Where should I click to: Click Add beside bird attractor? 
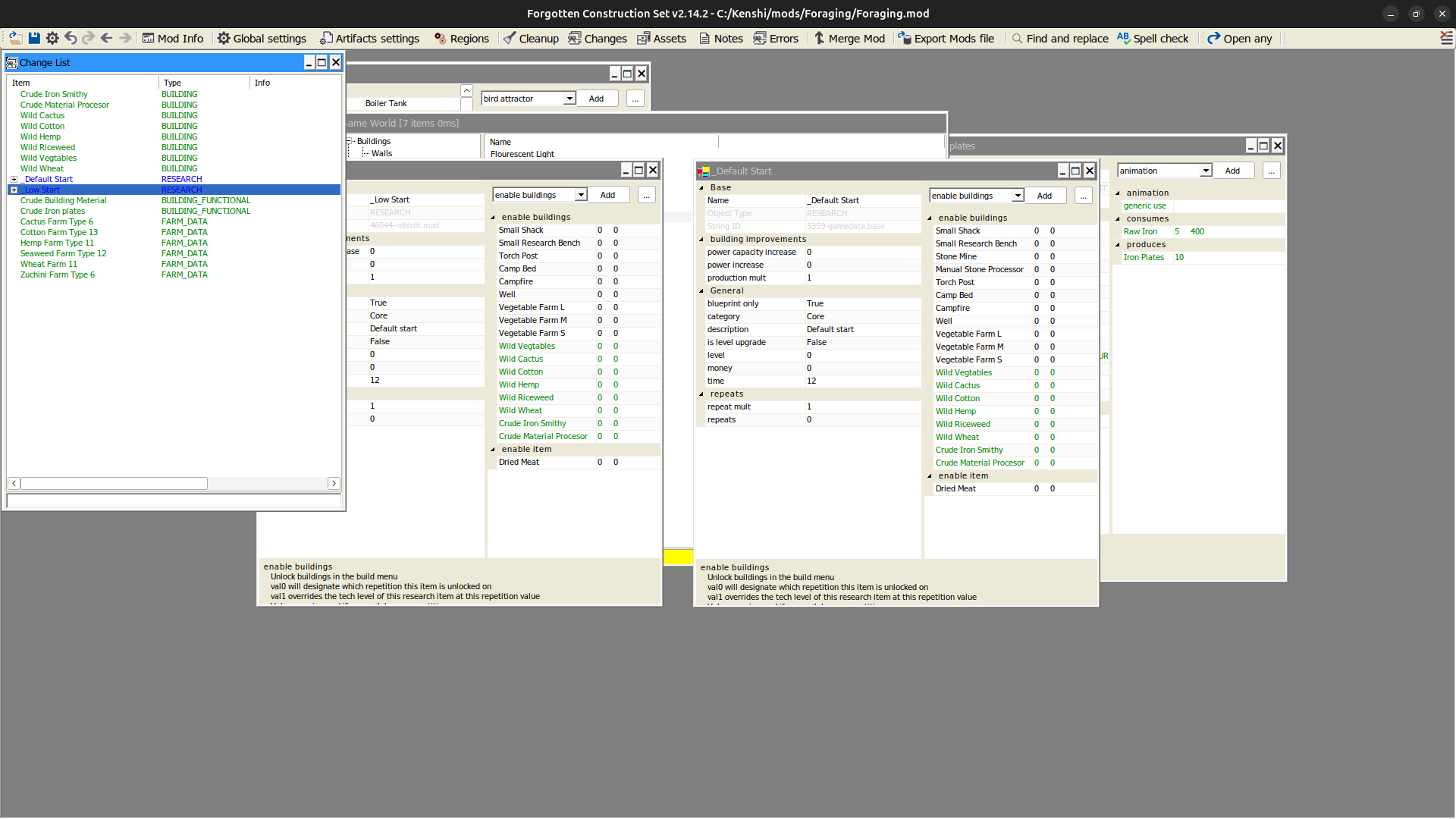pos(597,99)
